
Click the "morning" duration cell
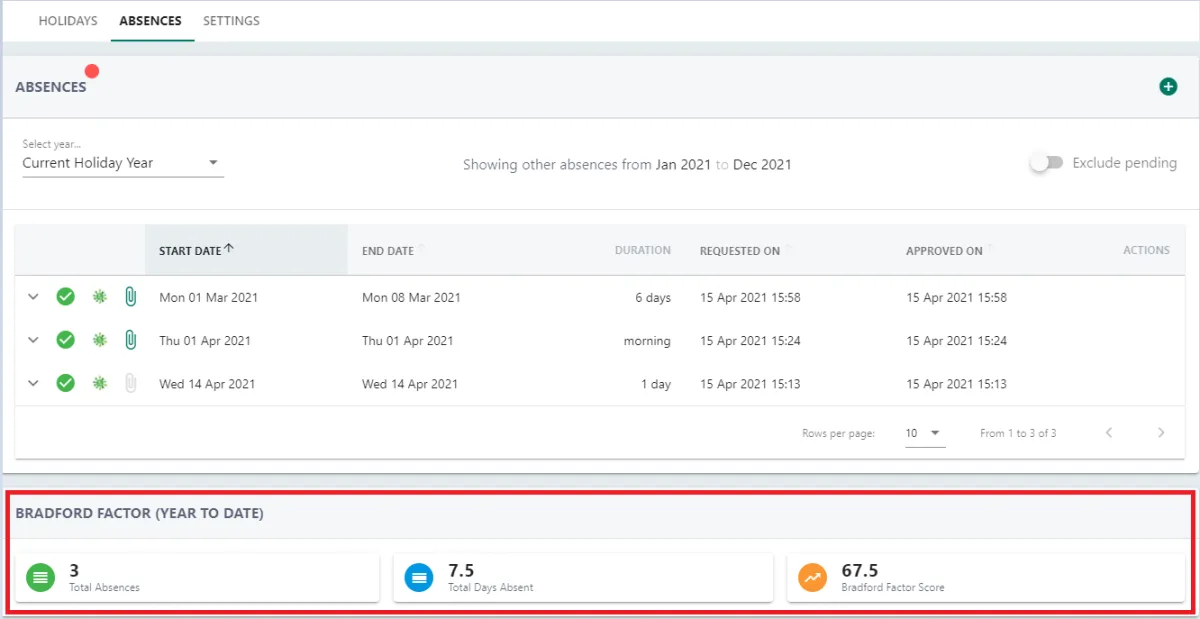click(x=647, y=341)
